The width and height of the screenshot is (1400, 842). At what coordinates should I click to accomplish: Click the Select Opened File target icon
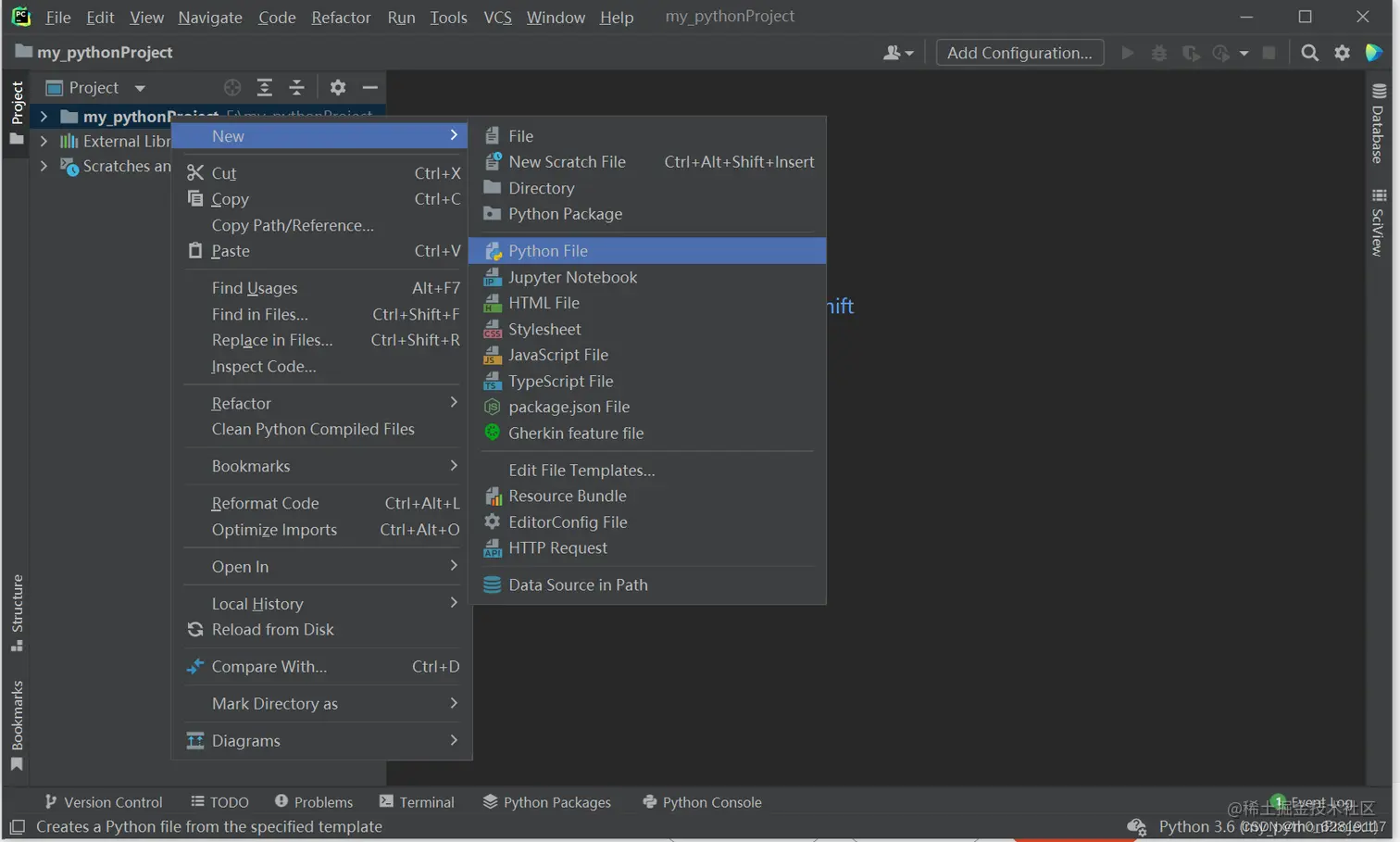(x=232, y=87)
